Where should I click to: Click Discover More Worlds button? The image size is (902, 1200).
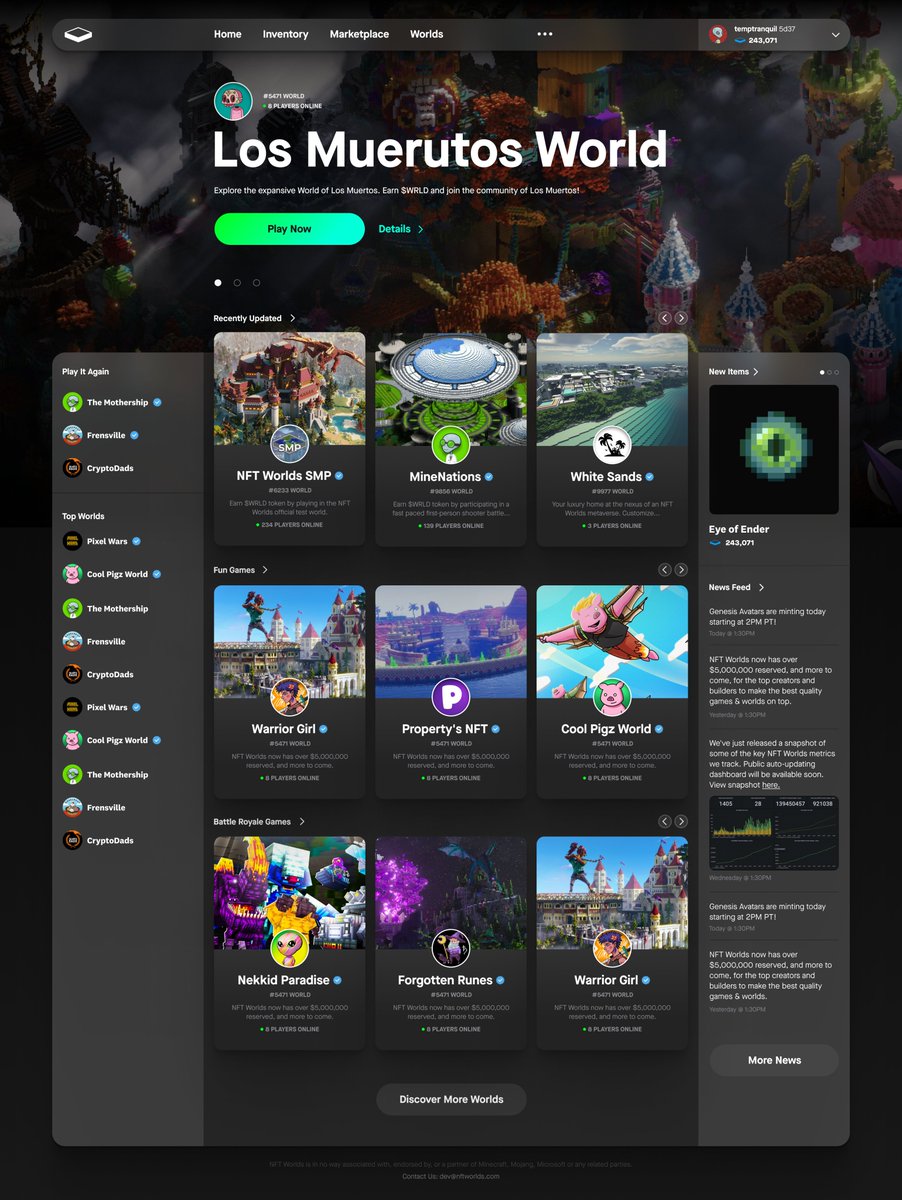(451, 1099)
